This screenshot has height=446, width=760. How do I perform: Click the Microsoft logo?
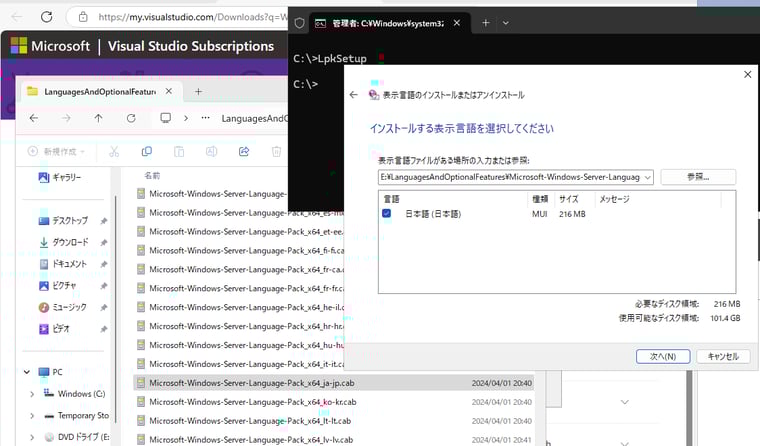19,46
